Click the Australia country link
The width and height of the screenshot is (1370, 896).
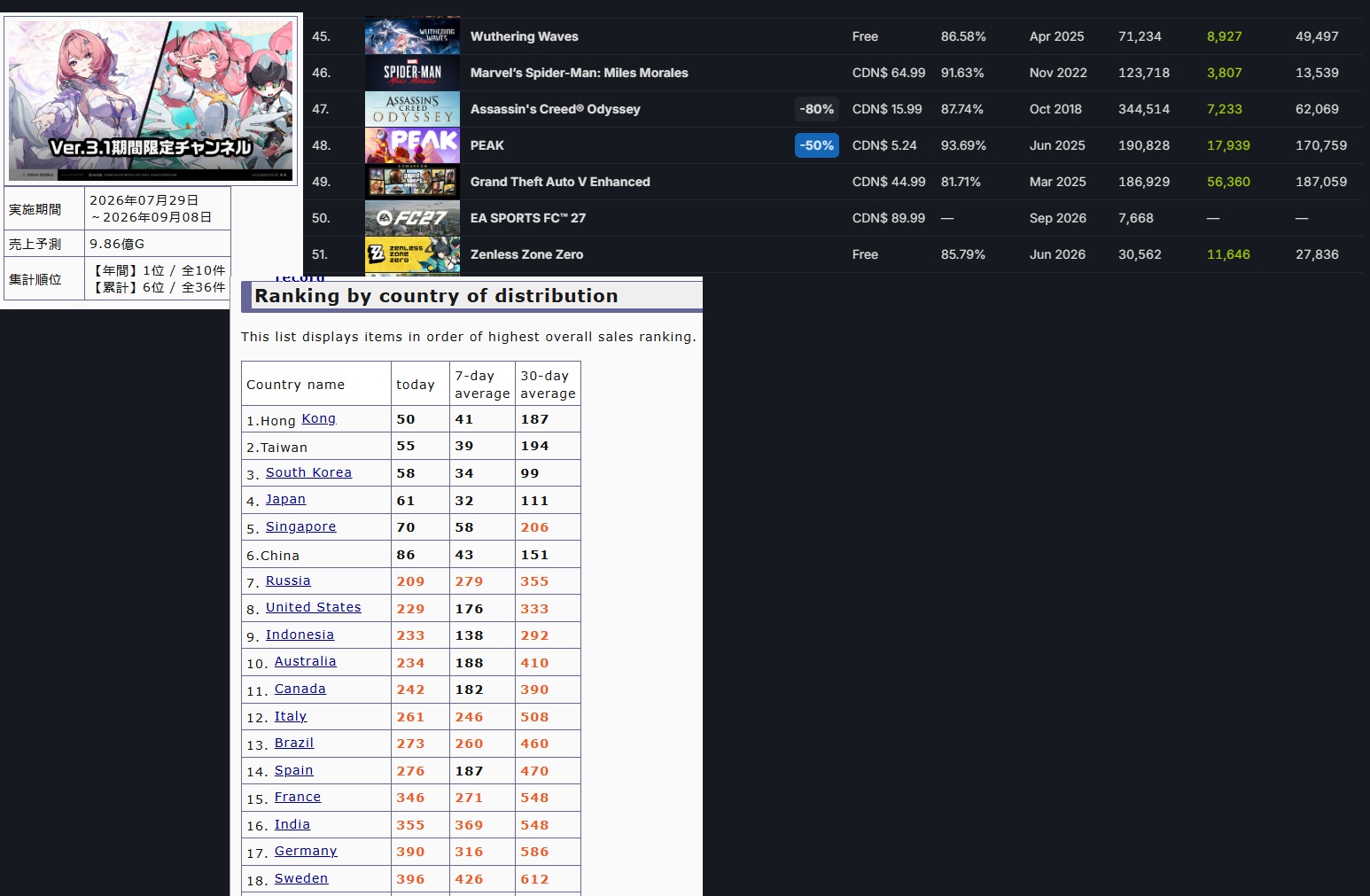(x=305, y=661)
